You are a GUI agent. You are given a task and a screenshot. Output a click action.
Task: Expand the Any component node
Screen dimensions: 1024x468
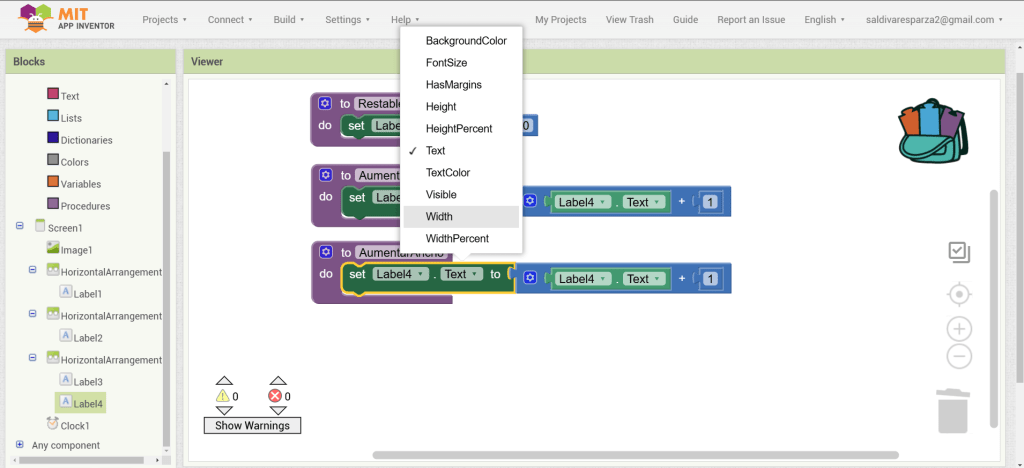20,444
